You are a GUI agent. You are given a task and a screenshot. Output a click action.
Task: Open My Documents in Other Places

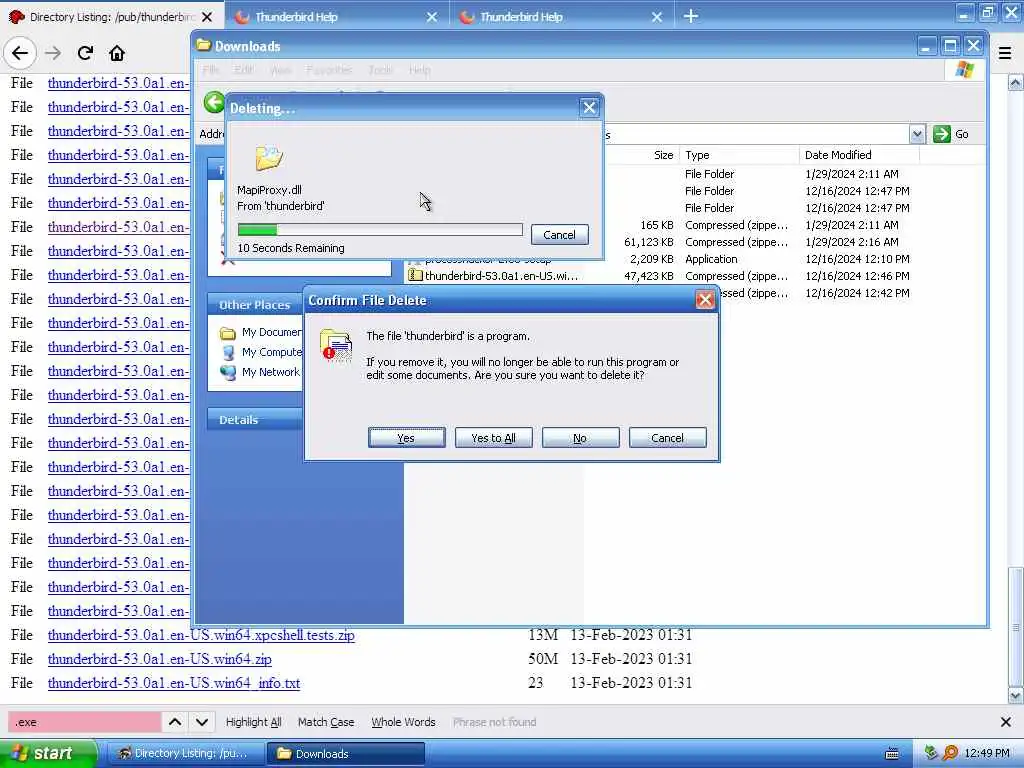(x=262, y=332)
